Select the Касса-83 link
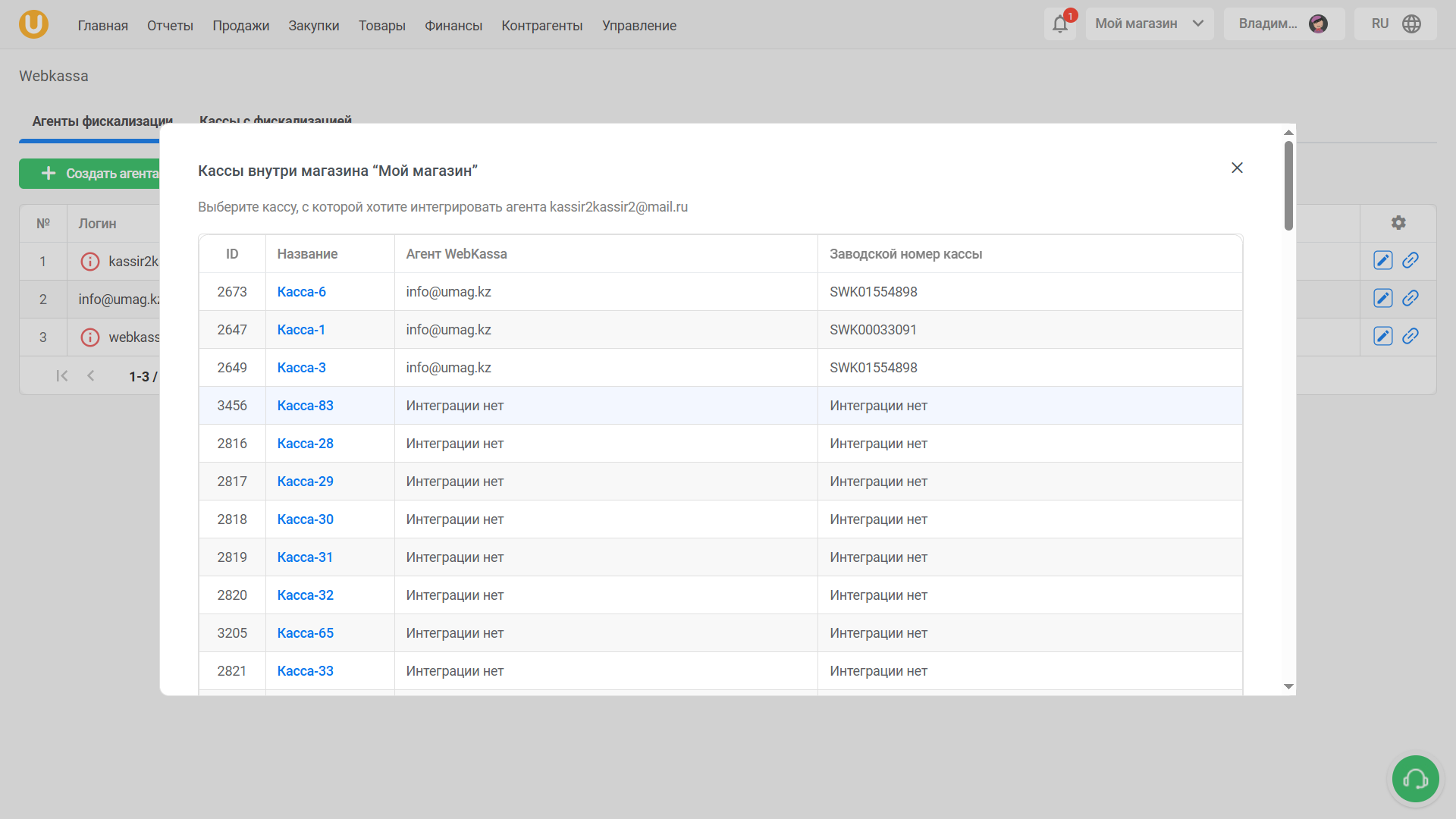The image size is (1456, 819). pyautogui.click(x=305, y=406)
